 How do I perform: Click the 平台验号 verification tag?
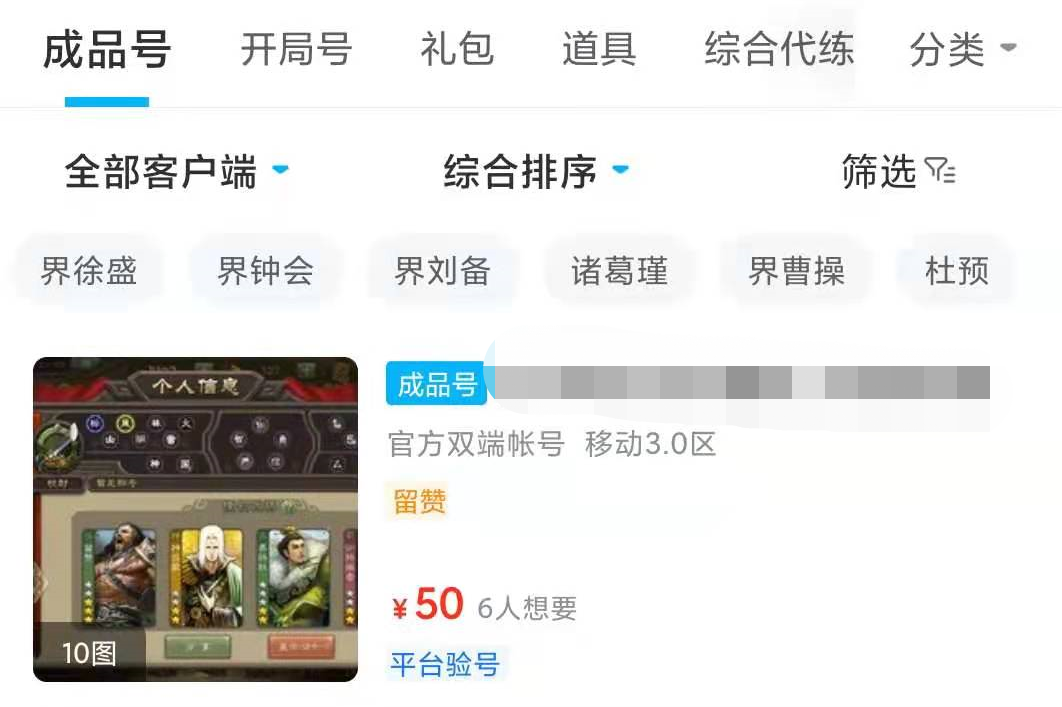tap(445, 664)
